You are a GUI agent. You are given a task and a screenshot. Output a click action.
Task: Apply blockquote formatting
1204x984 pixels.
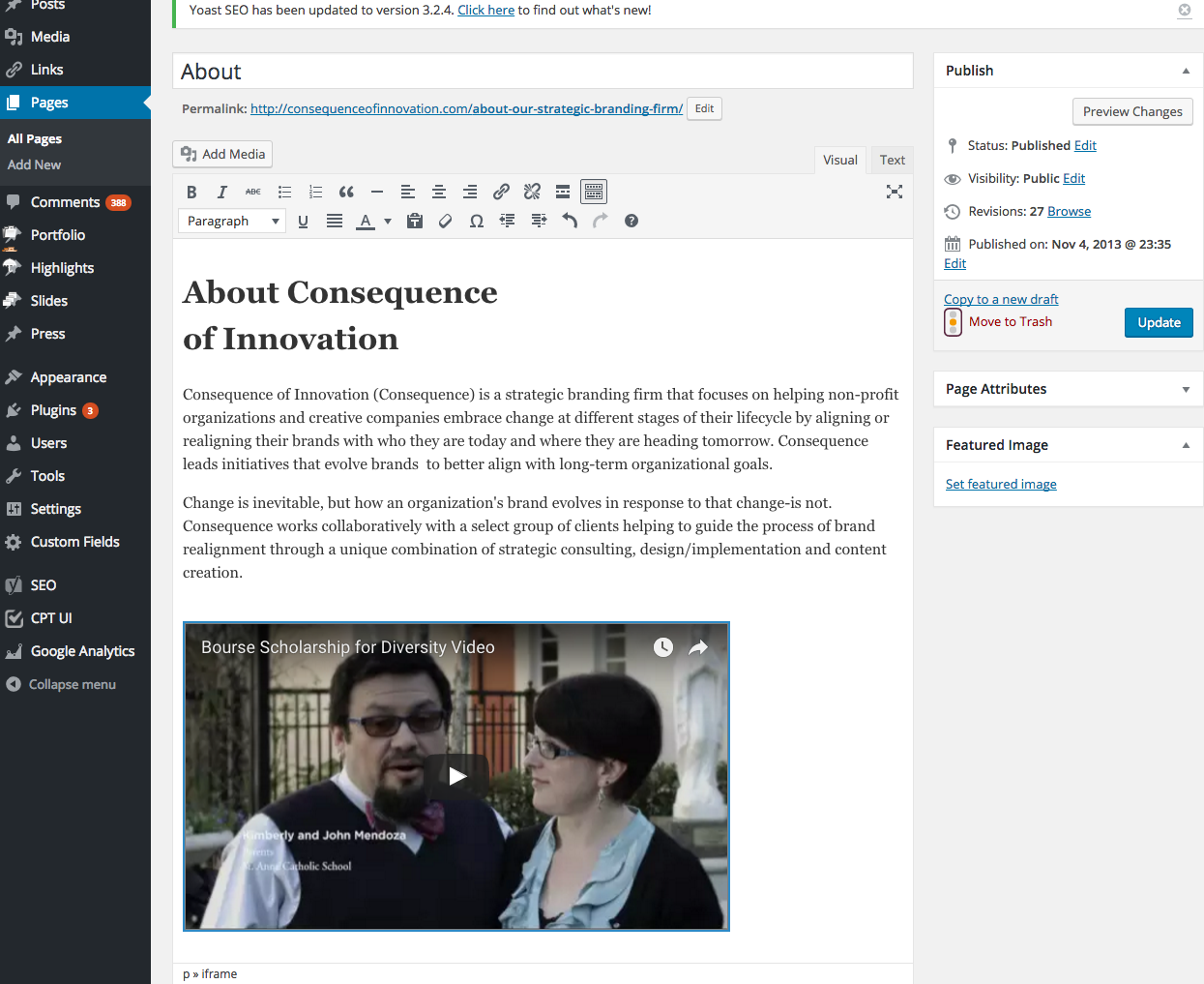[346, 192]
